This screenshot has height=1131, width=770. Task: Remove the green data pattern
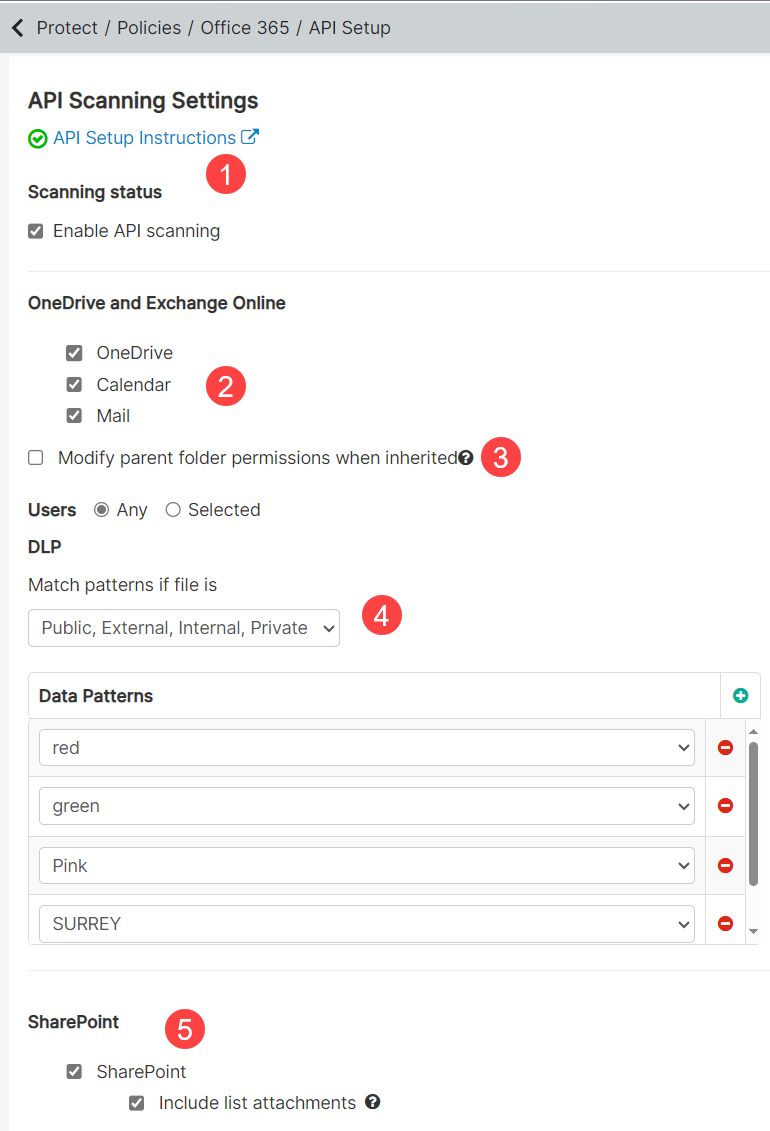pyautogui.click(x=725, y=806)
